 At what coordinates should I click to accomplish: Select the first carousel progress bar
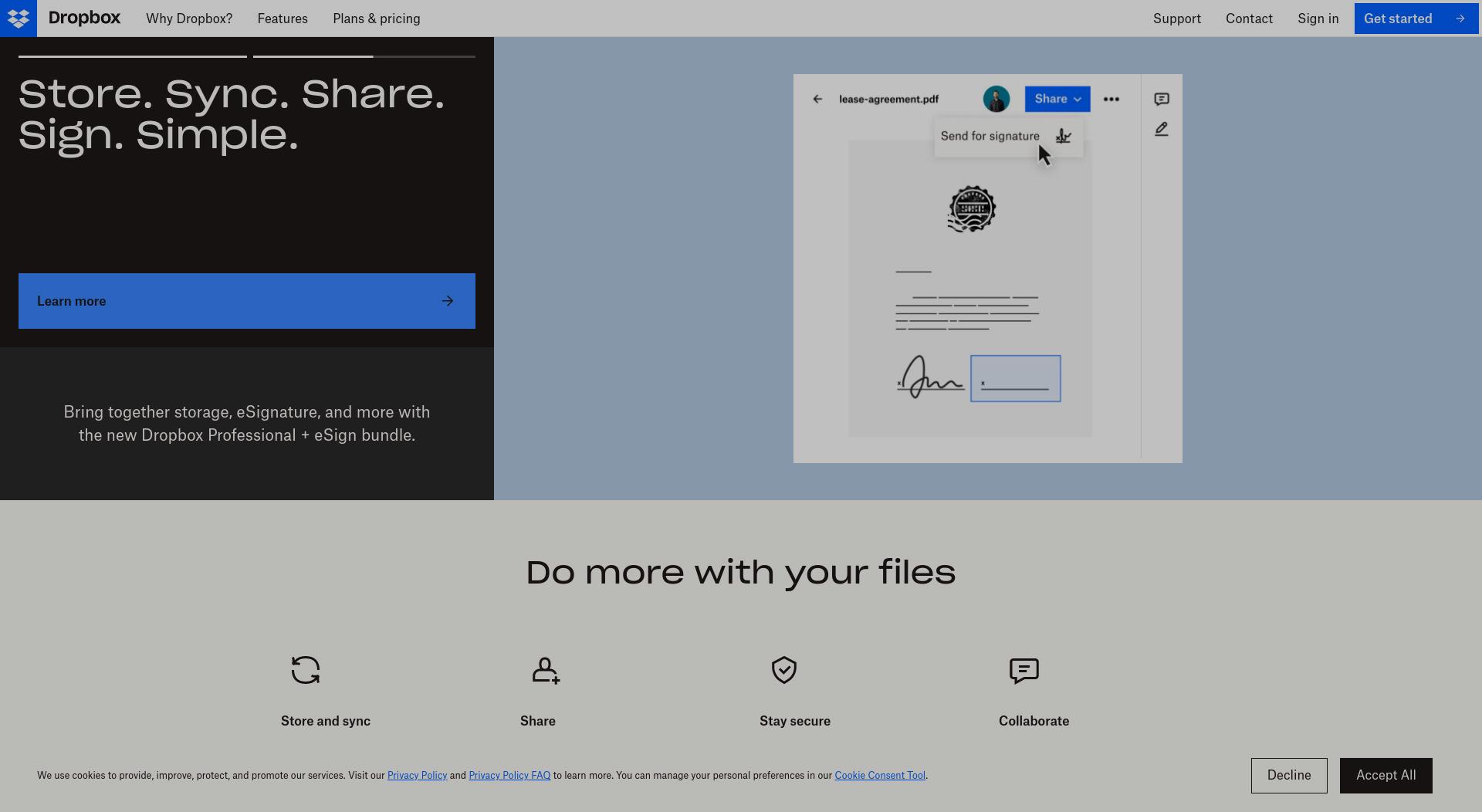(133, 56)
